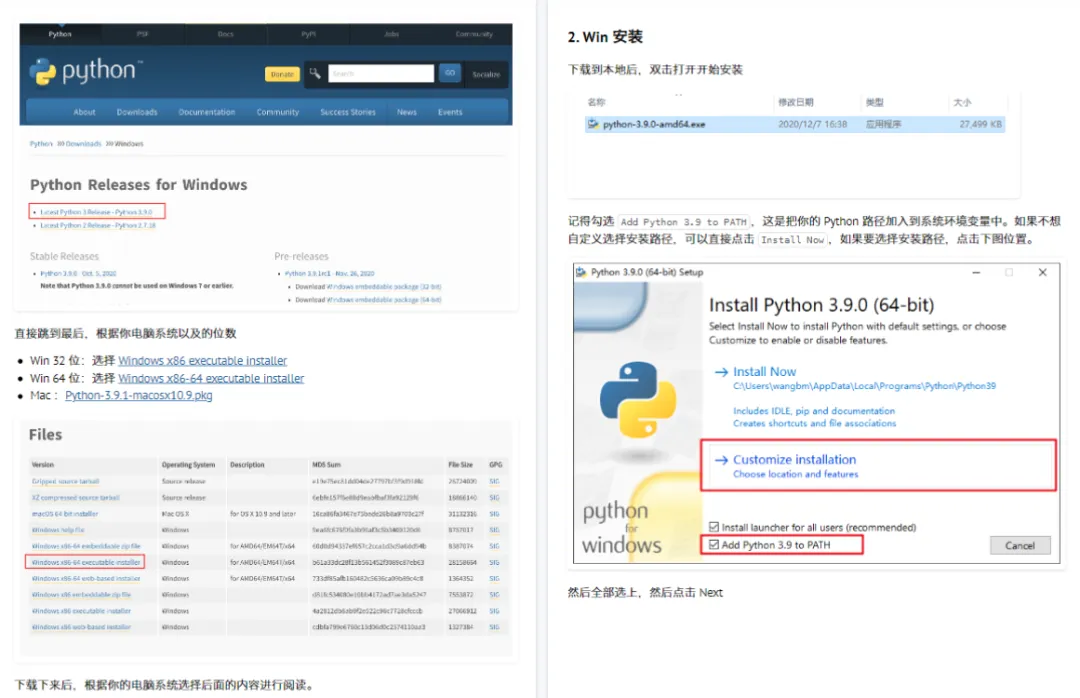Download Windows embeddable package (32-bit) pre-release

pos(384,287)
